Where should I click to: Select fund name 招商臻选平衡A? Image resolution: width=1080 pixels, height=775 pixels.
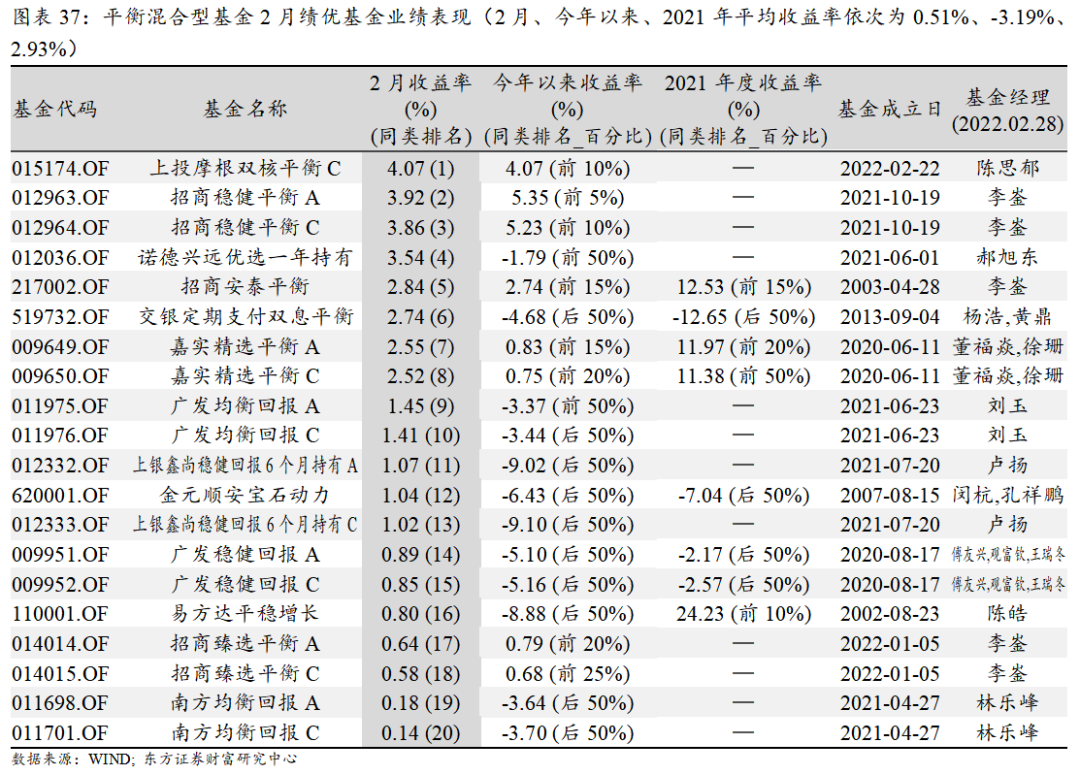(245, 643)
